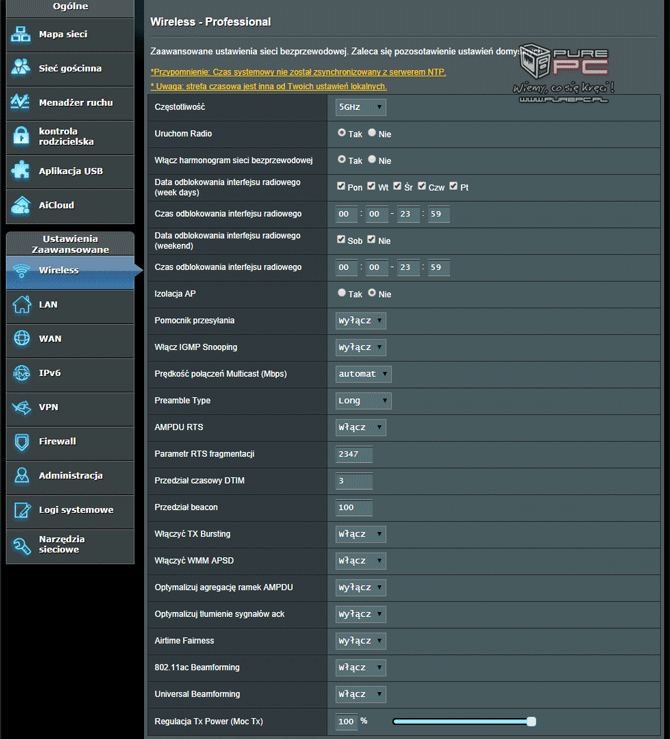Click the Administracja user icon
Viewport: 670px width, 739px height.
tap(22, 476)
